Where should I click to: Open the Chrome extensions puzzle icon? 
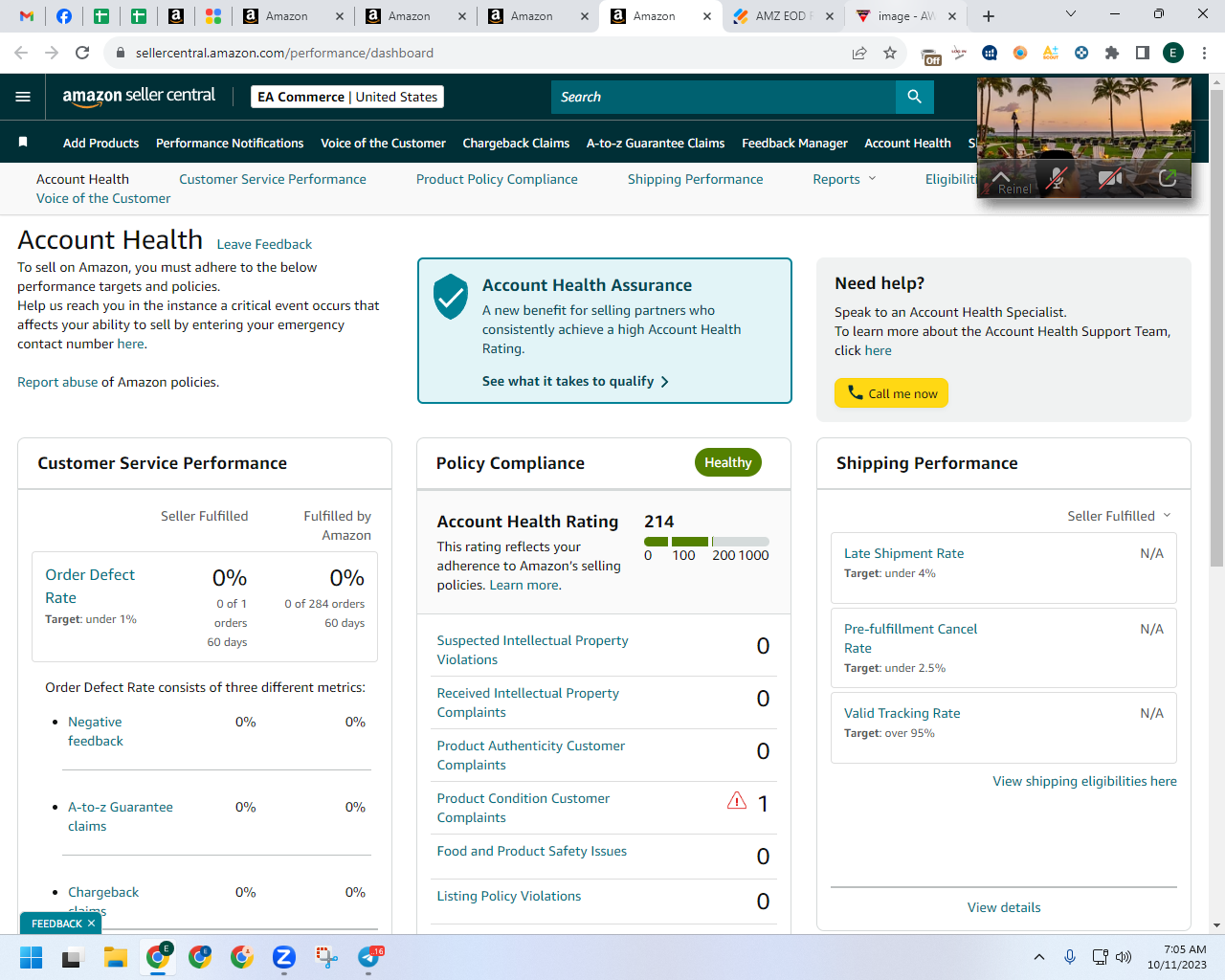click(1111, 53)
